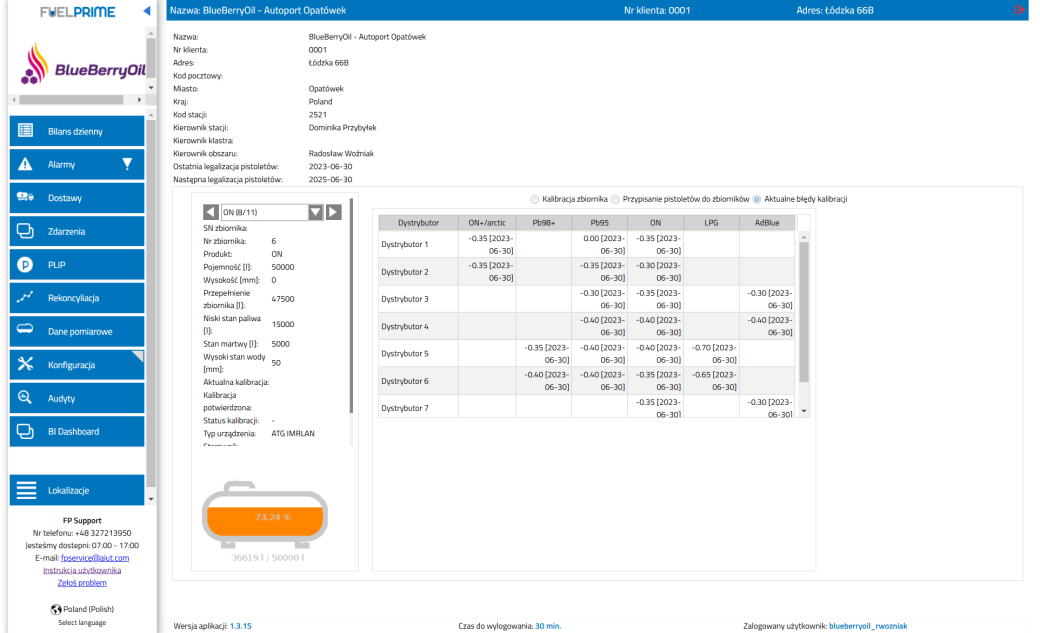
Task: Click the -0.65 LPG cell in Dystrybutor 6
Action: tap(711, 381)
